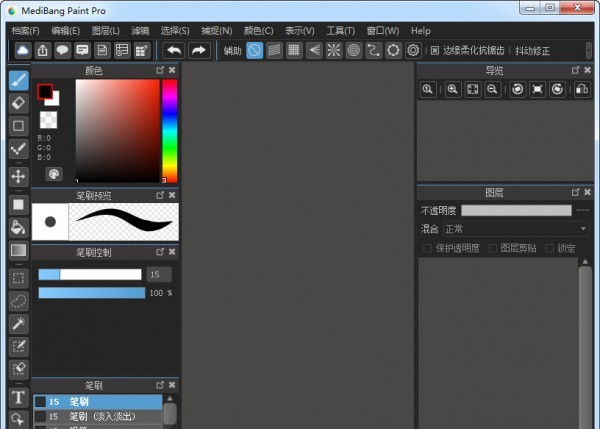Activate the Text tool
600x429 pixels.
[x=18, y=397]
